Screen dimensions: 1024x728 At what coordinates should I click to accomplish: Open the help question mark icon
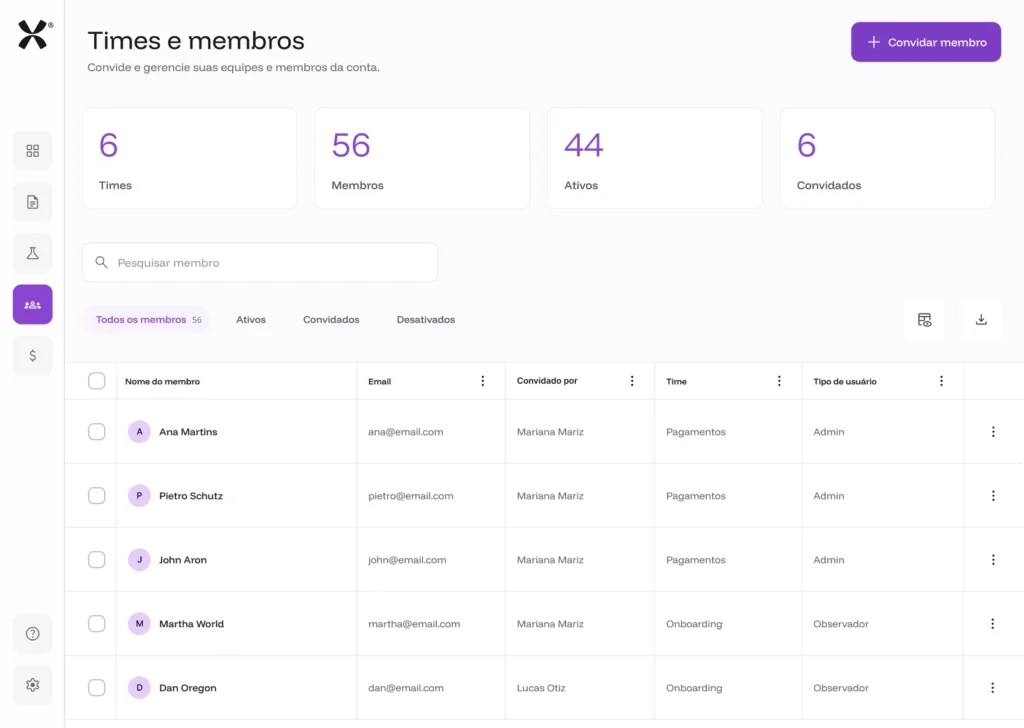(33, 634)
